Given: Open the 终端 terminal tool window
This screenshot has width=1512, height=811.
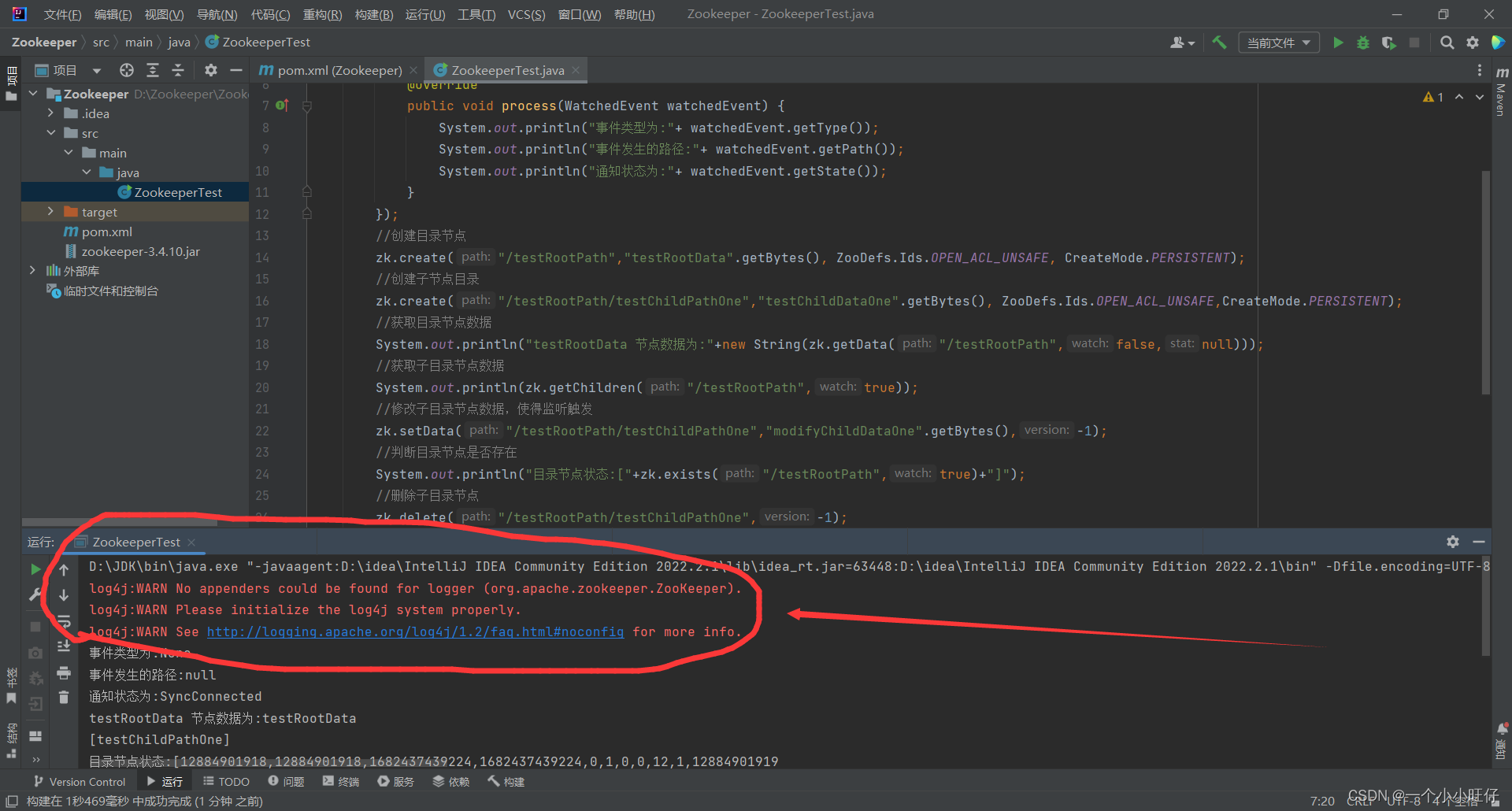Looking at the screenshot, I should click(341, 782).
